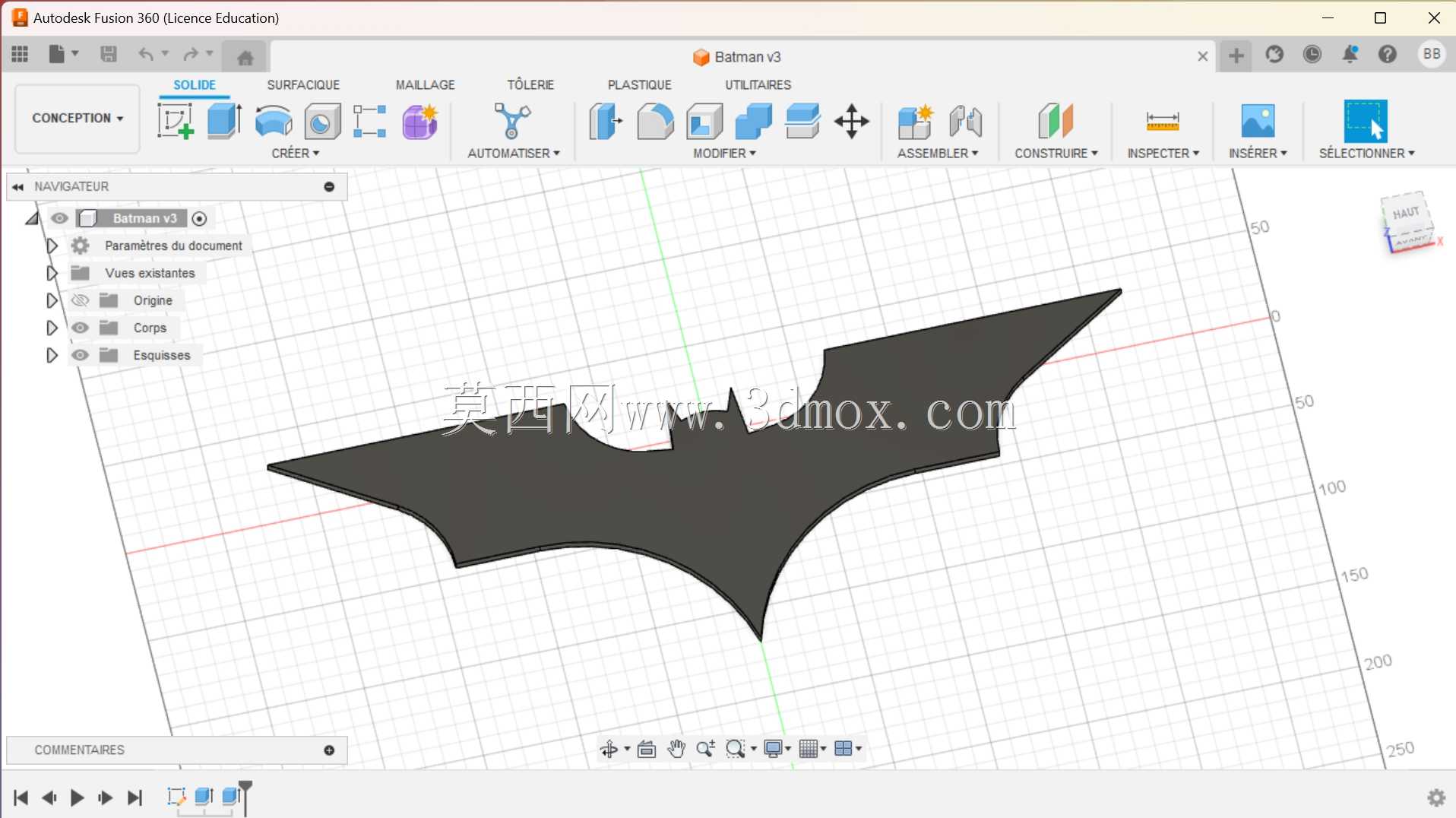Select the Fillet tool icon
The height and width of the screenshot is (818, 1456).
655,121
